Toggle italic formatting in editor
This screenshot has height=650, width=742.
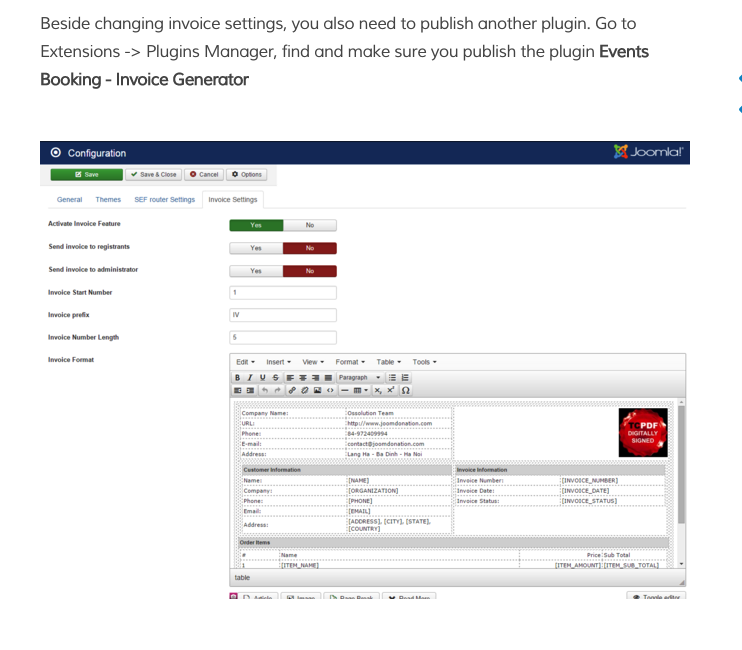(x=249, y=377)
